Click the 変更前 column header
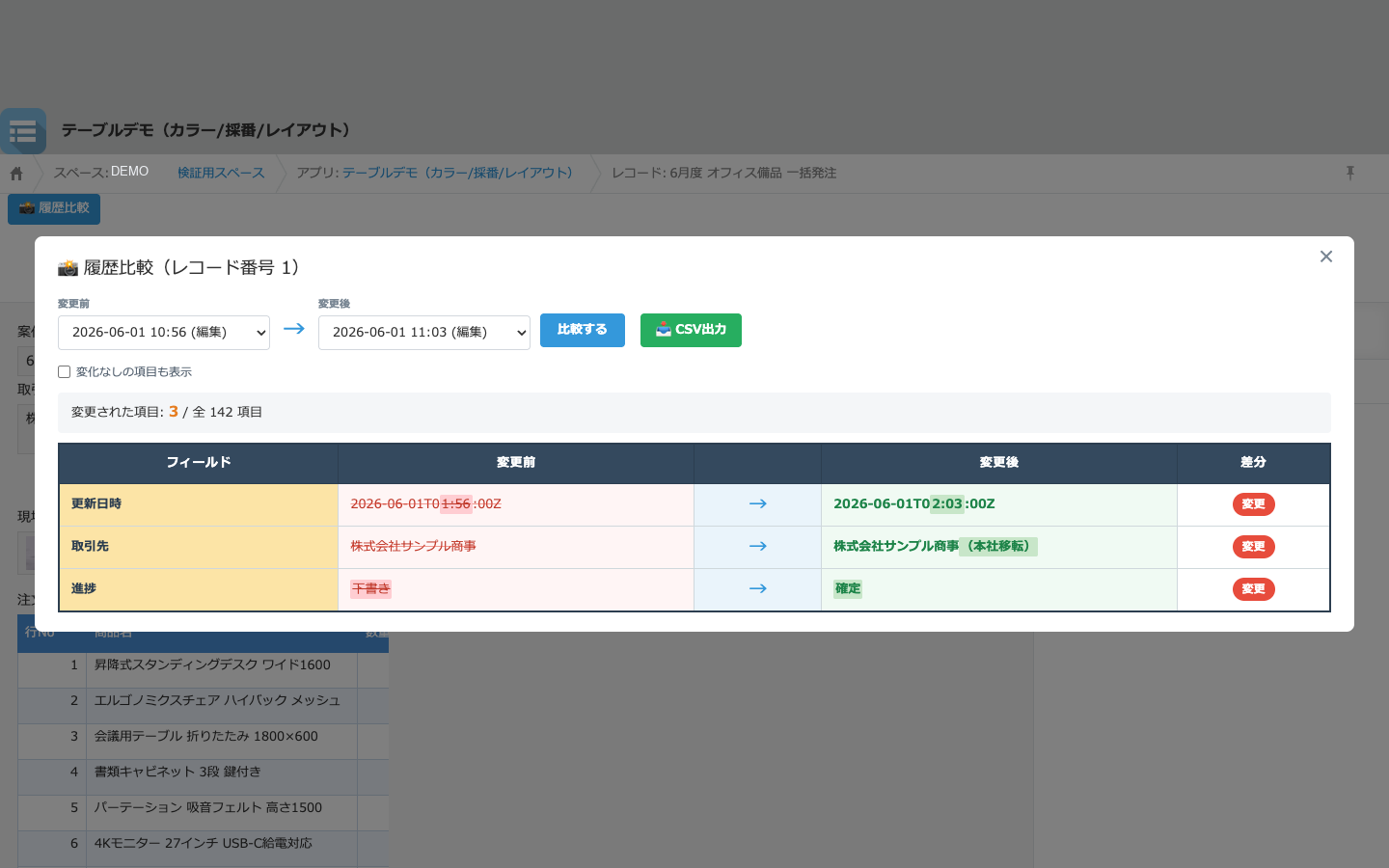The height and width of the screenshot is (868, 1389). click(516, 463)
